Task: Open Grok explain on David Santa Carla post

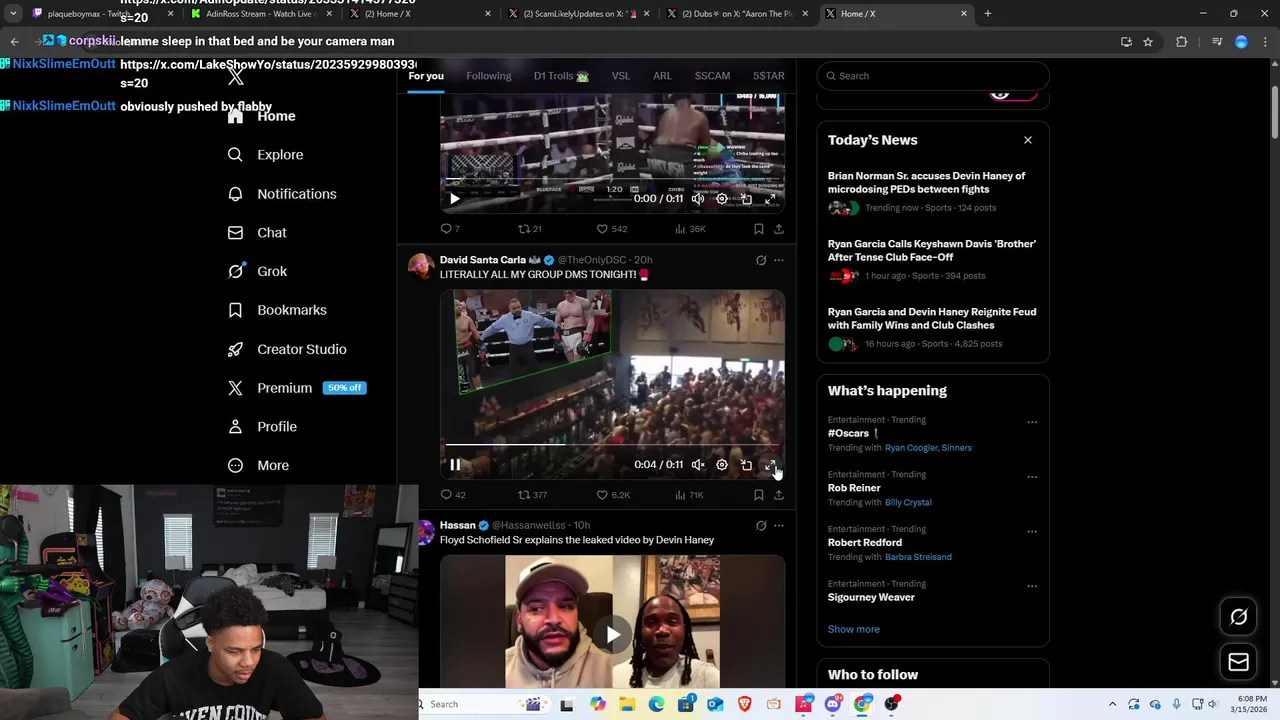Action: [761, 260]
